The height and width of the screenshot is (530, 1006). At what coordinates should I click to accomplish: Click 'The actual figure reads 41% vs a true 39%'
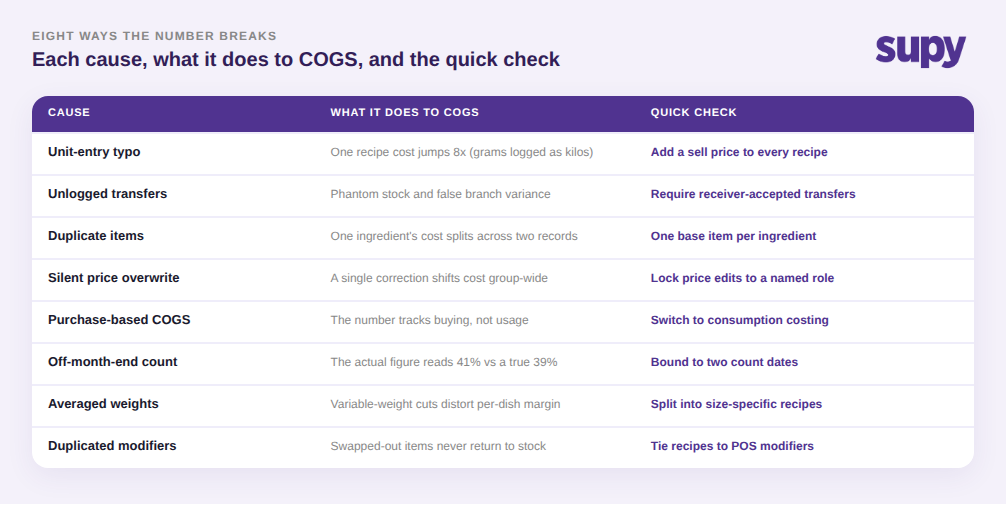(444, 362)
